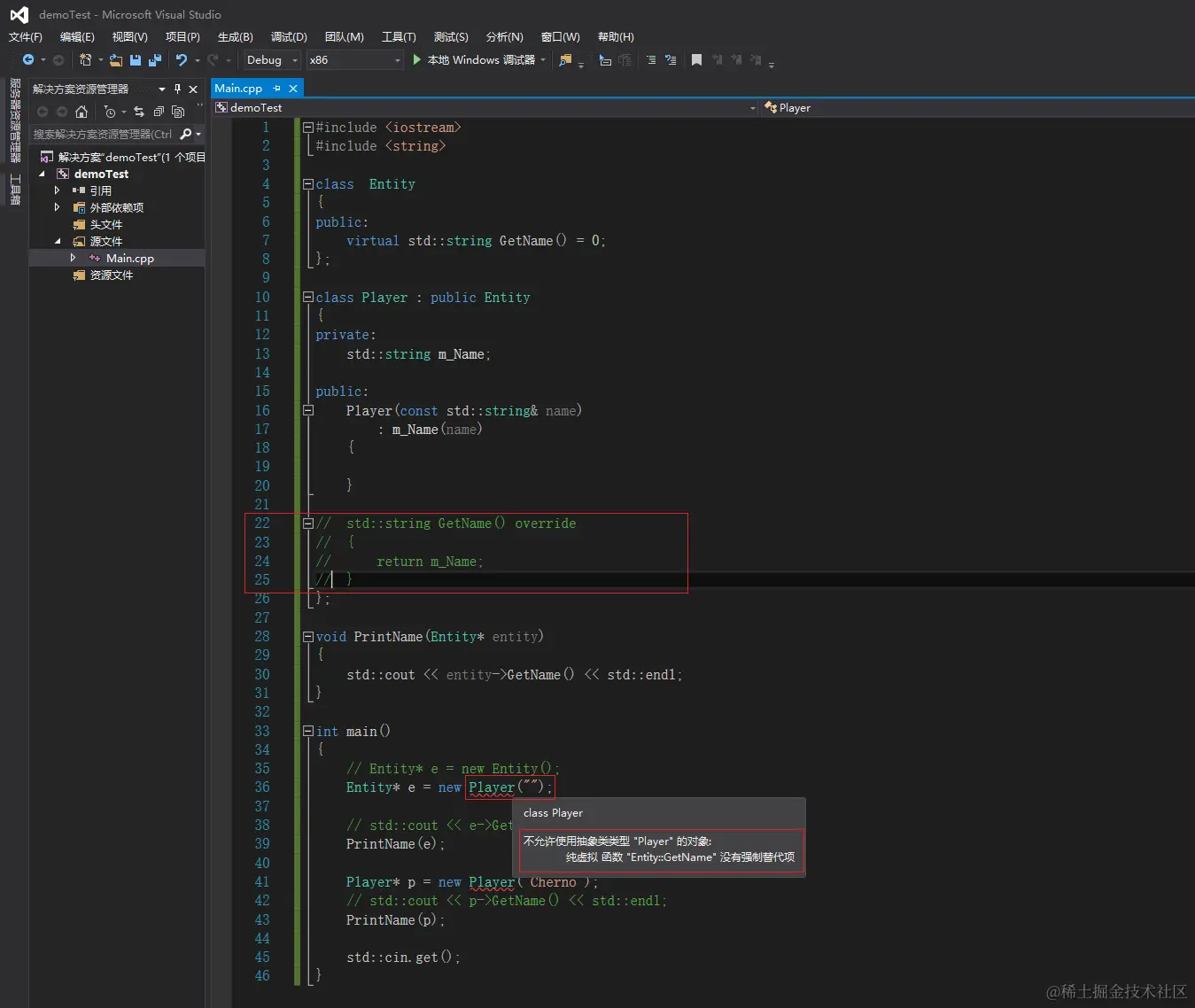Expand the 外部依赖项 tree node

[x=58, y=207]
